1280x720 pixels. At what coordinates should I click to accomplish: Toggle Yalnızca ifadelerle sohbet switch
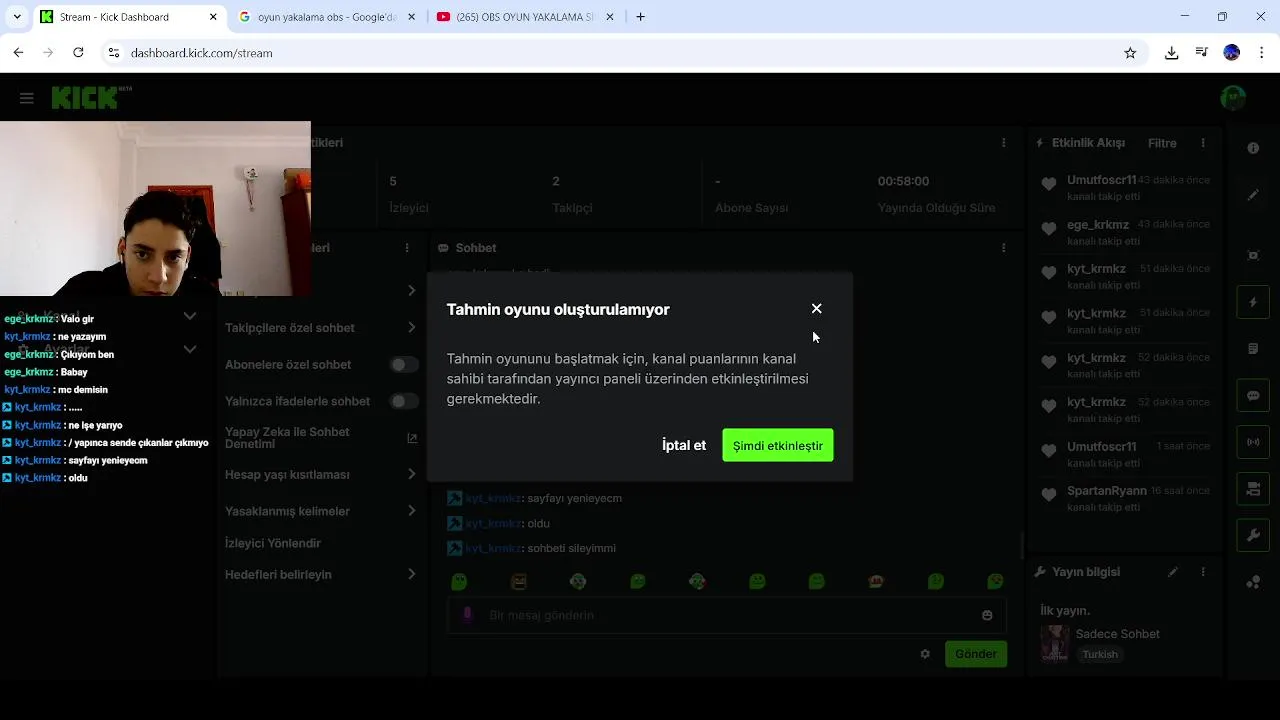403,401
